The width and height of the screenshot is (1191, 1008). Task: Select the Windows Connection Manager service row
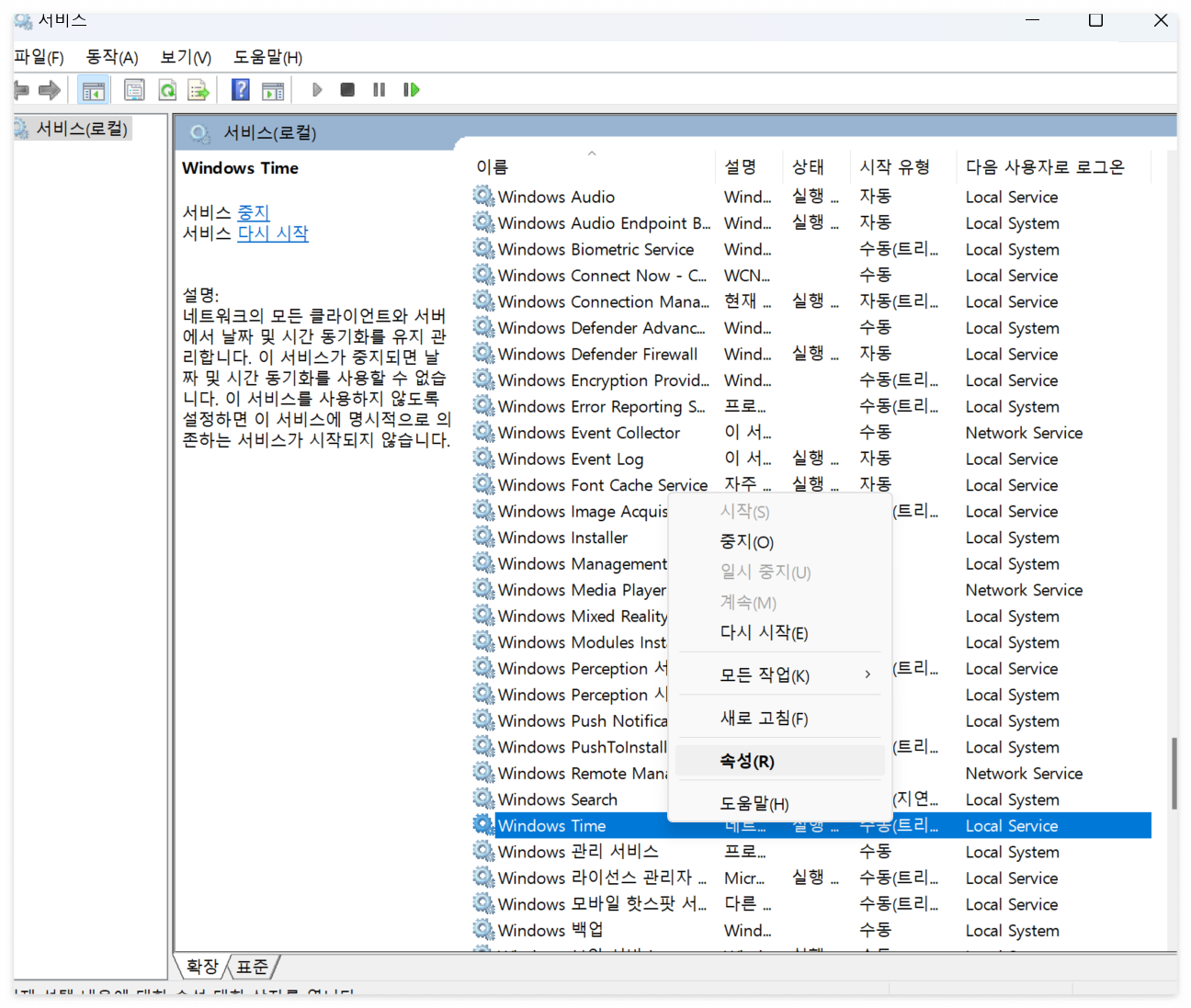point(811,301)
